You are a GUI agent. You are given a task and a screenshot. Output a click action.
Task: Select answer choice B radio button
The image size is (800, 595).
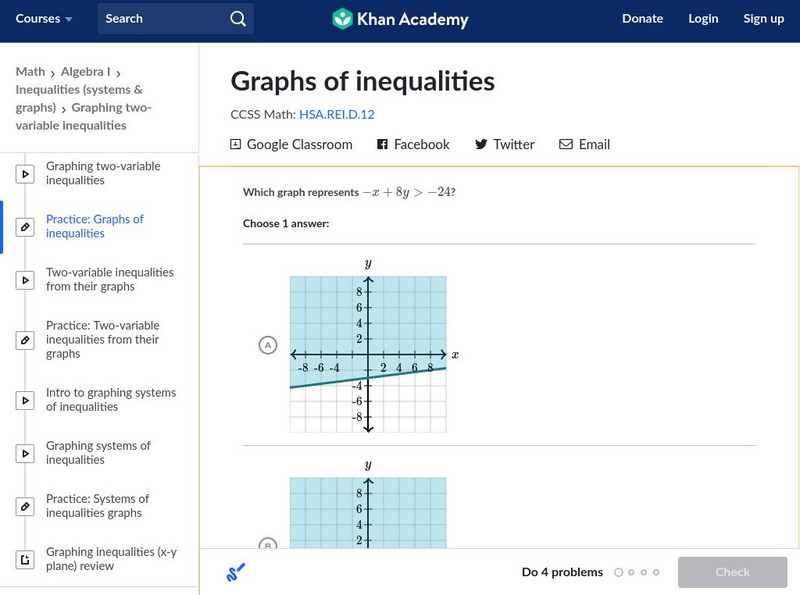click(x=267, y=545)
